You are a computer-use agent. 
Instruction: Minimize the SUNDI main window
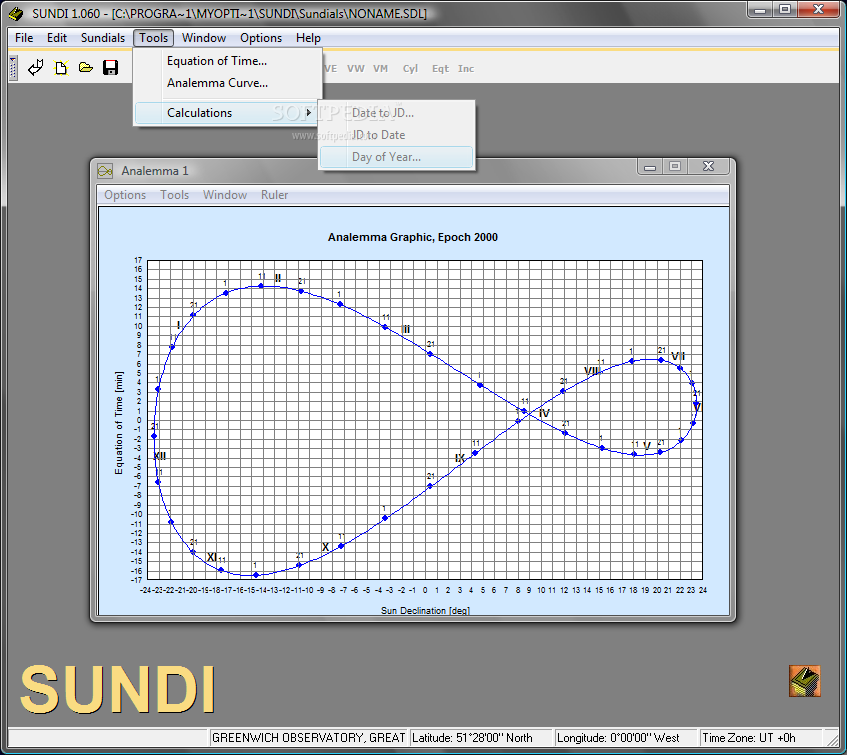(760, 10)
